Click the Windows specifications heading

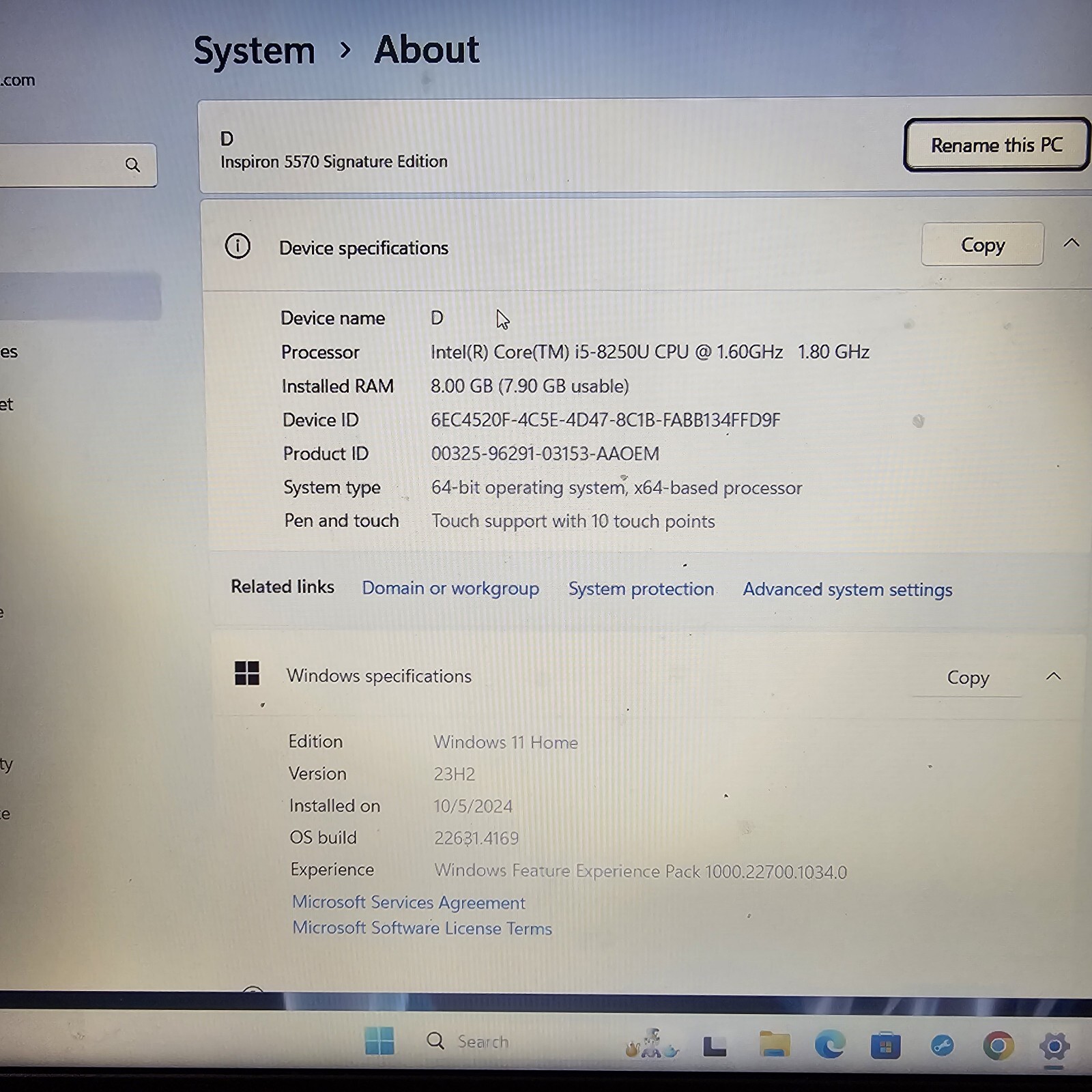coord(379,676)
